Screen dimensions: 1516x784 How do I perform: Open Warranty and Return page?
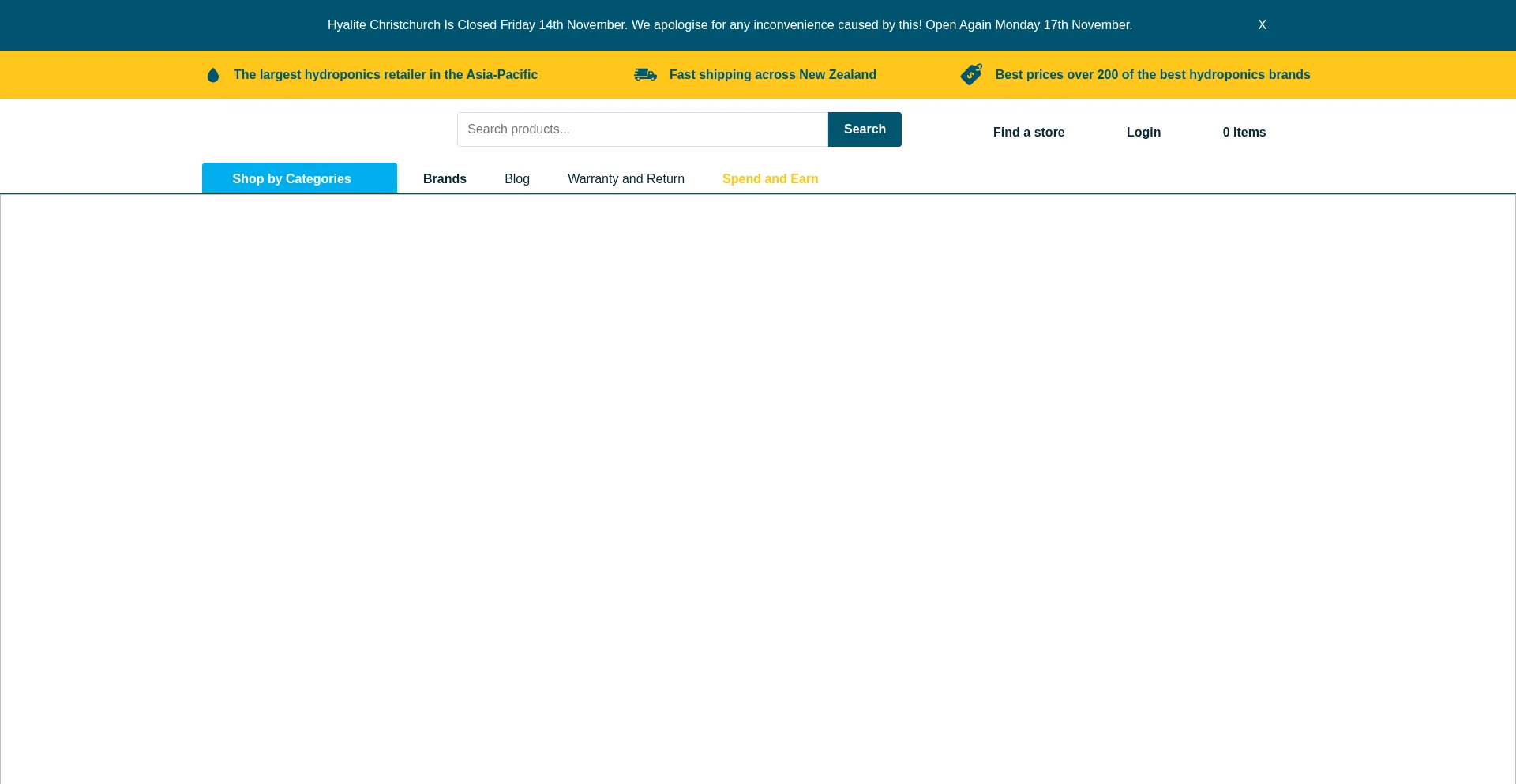click(625, 179)
